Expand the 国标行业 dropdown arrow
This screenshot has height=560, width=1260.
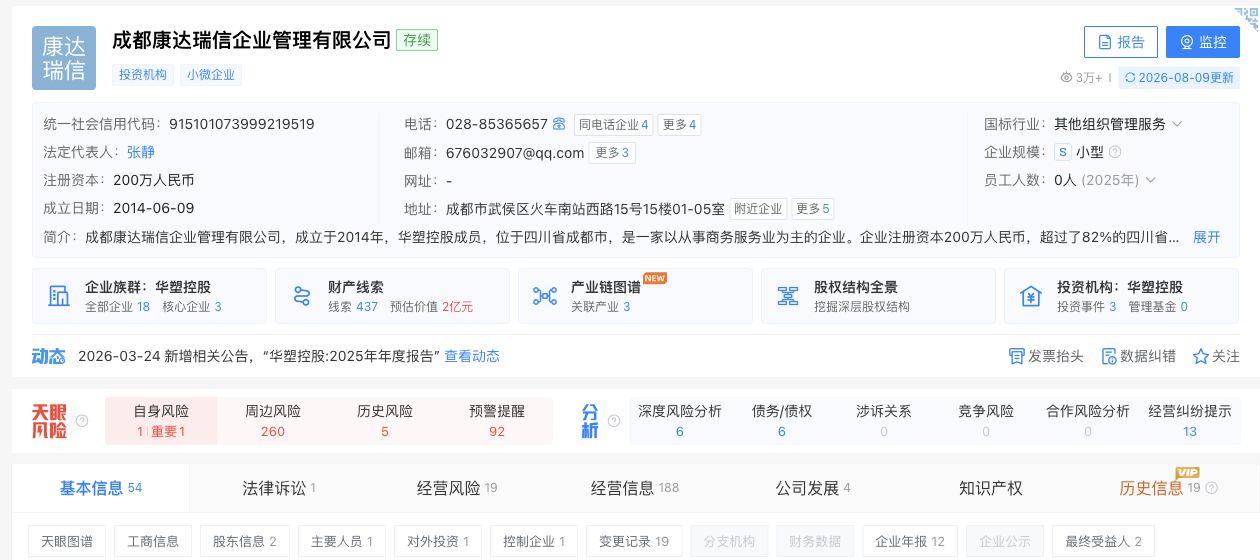coord(1177,124)
